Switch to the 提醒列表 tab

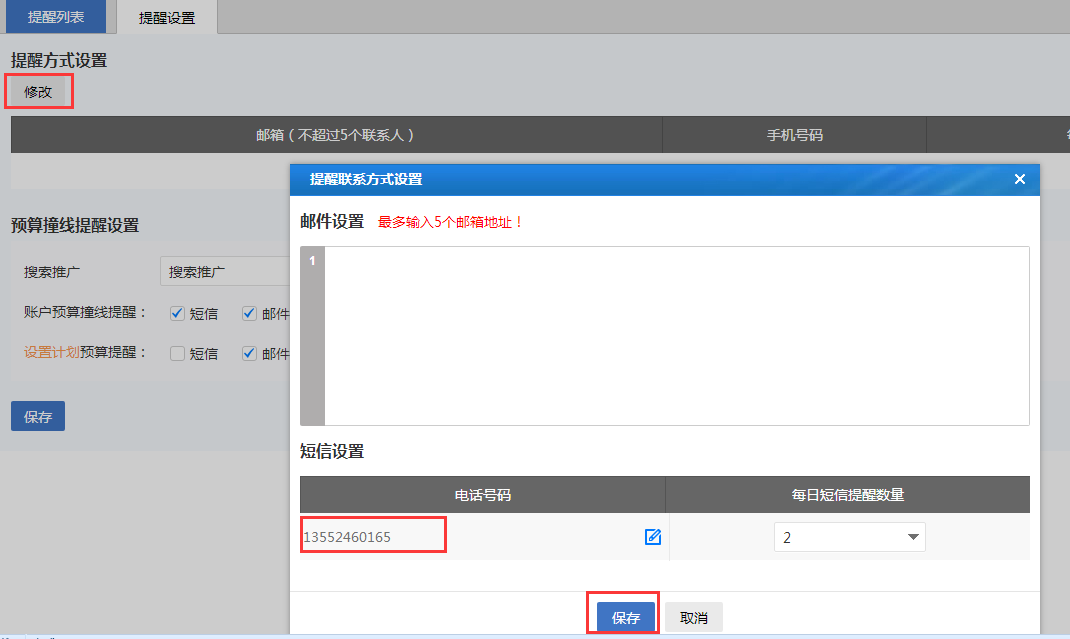56,17
